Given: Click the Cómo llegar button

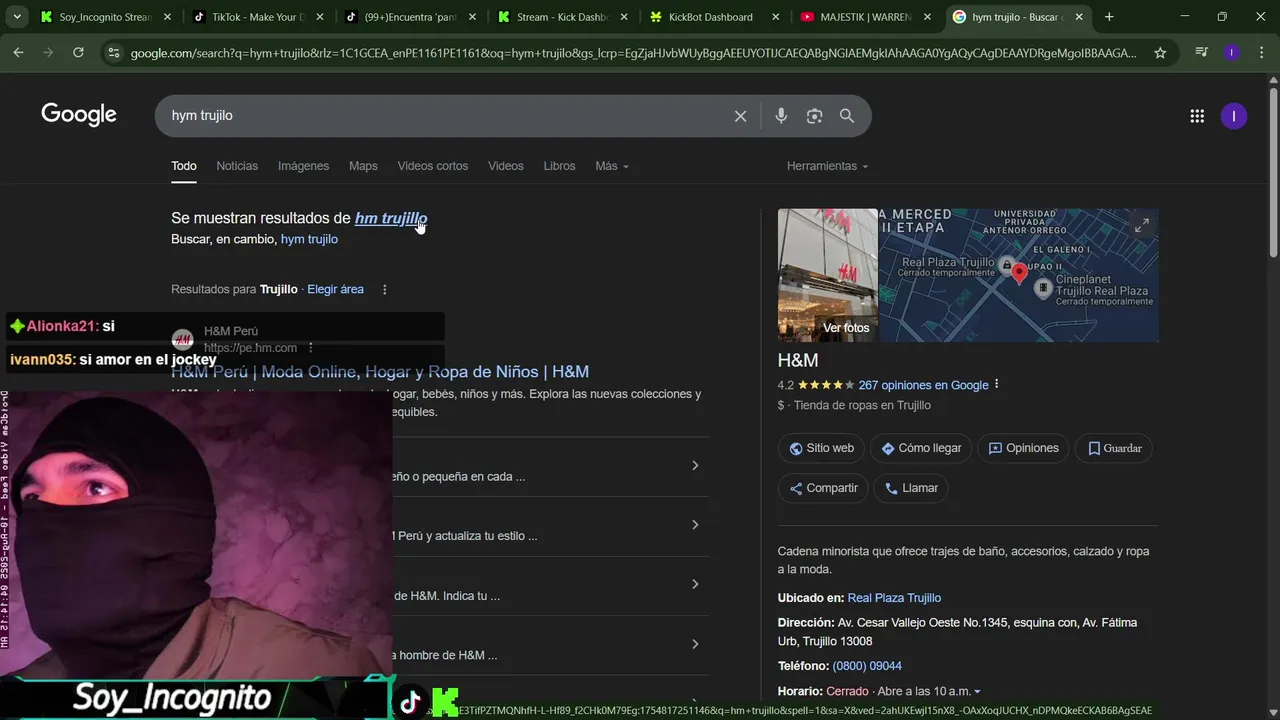Looking at the screenshot, I should pyautogui.click(x=920, y=448).
